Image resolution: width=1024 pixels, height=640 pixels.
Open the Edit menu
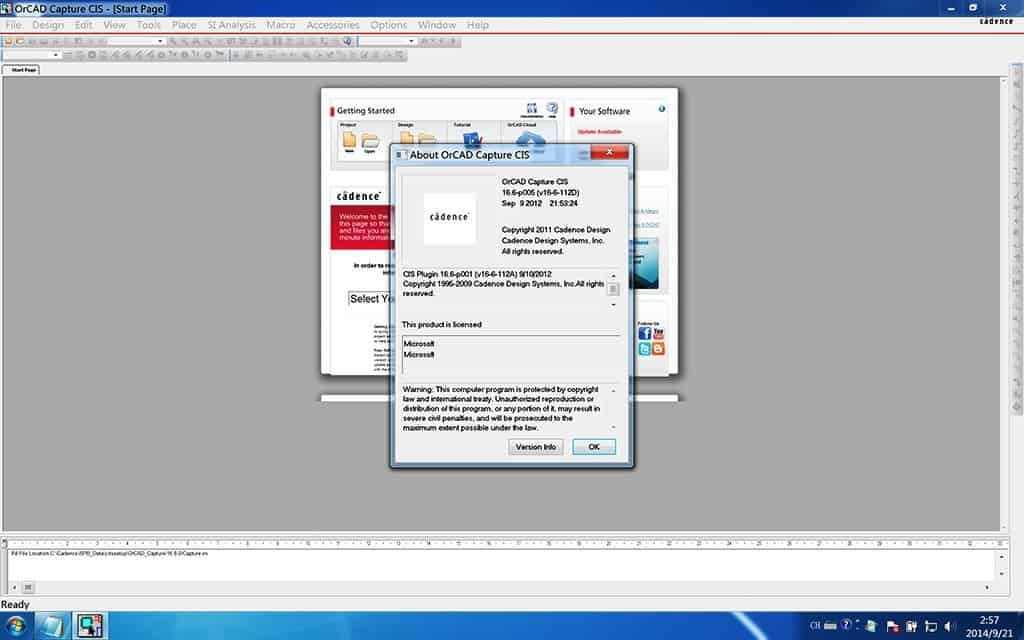pyautogui.click(x=83, y=25)
